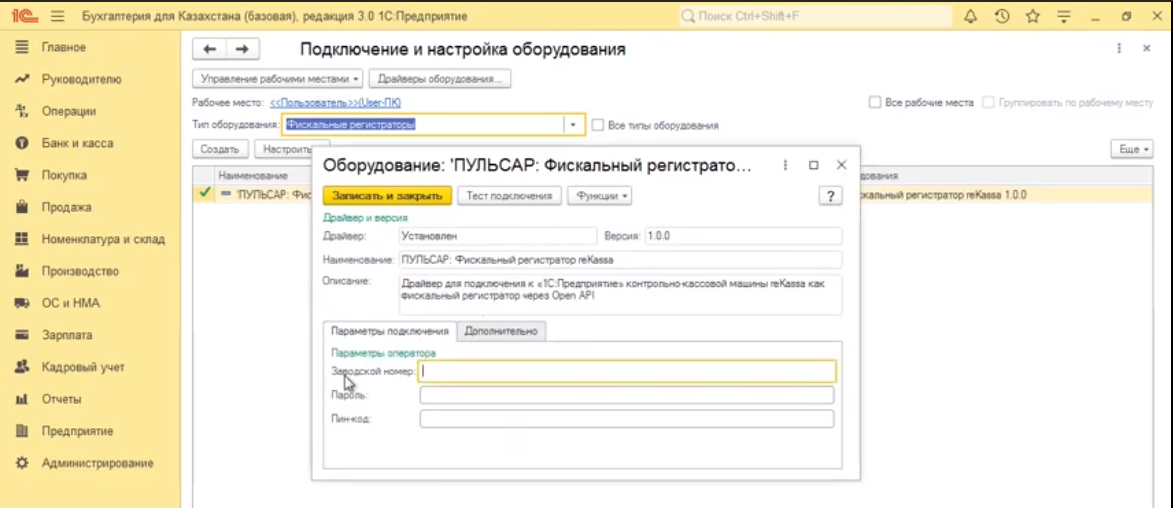Open notifications bell icon
1173x508 pixels.
(x=970, y=16)
